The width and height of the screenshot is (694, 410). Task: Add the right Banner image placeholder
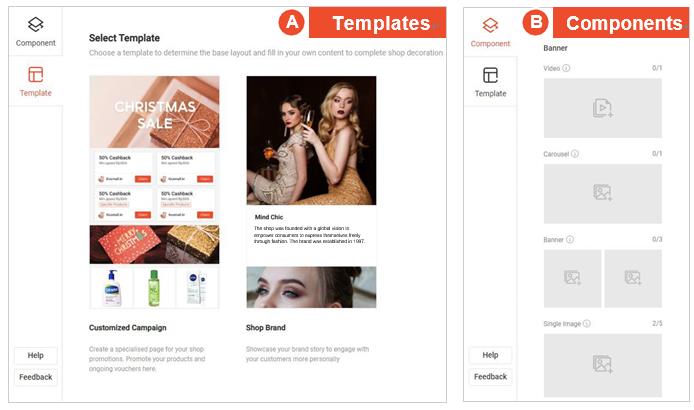633,278
